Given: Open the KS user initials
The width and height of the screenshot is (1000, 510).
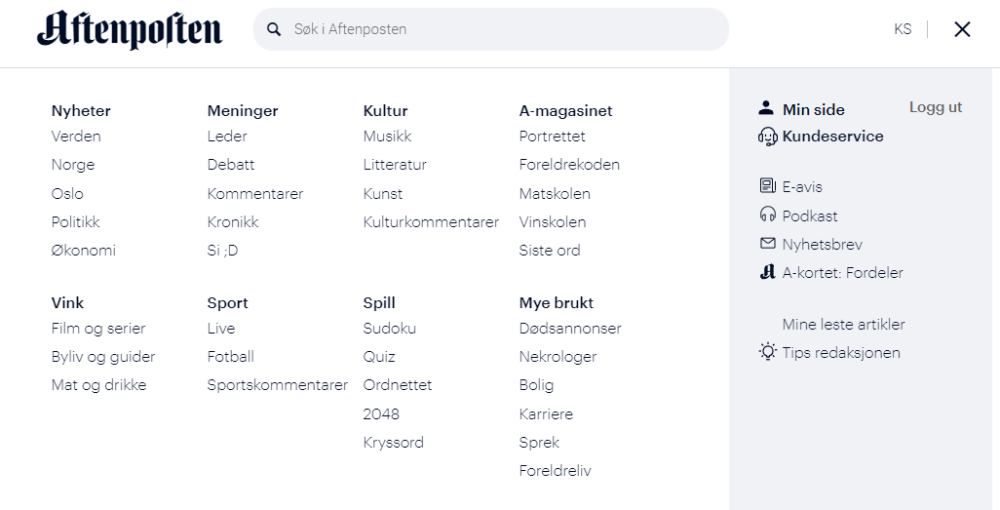Looking at the screenshot, I should click(902, 29).
